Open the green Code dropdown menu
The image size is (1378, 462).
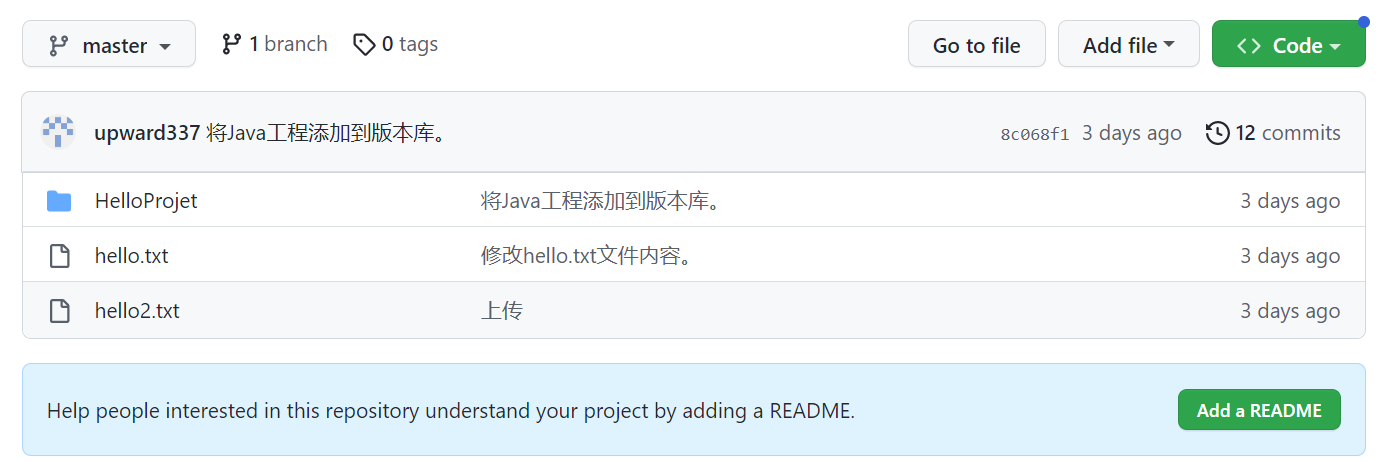1288,45
